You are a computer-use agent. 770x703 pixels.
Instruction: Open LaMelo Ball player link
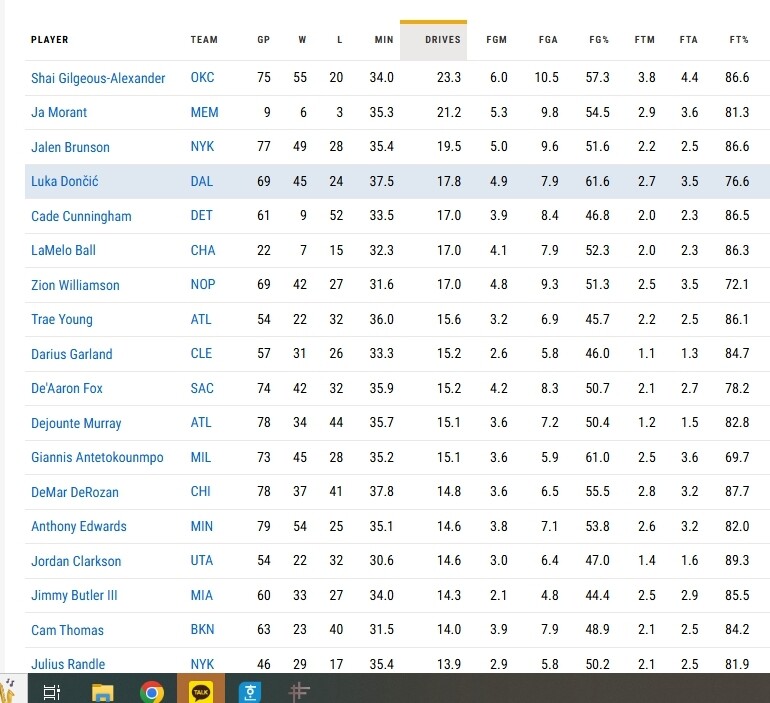[x=63, y=250]
